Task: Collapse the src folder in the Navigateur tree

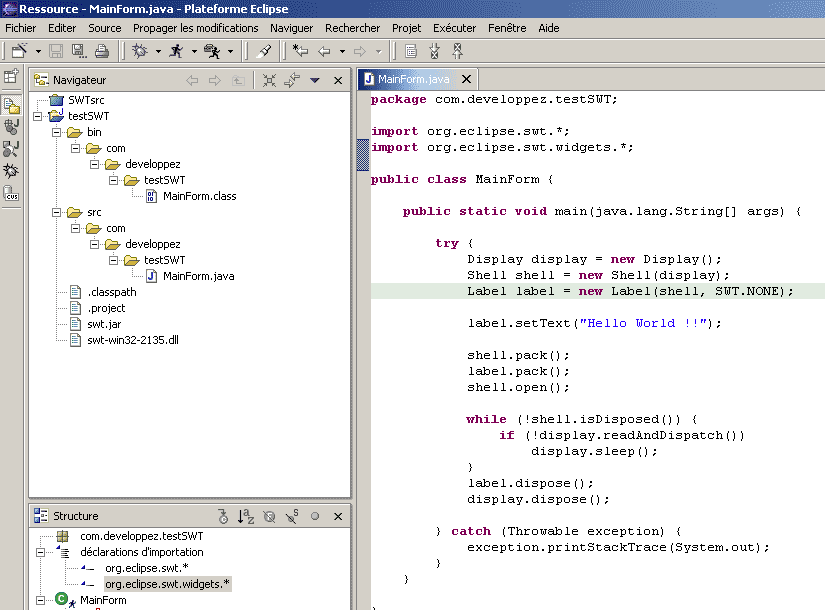Action: 54,212
